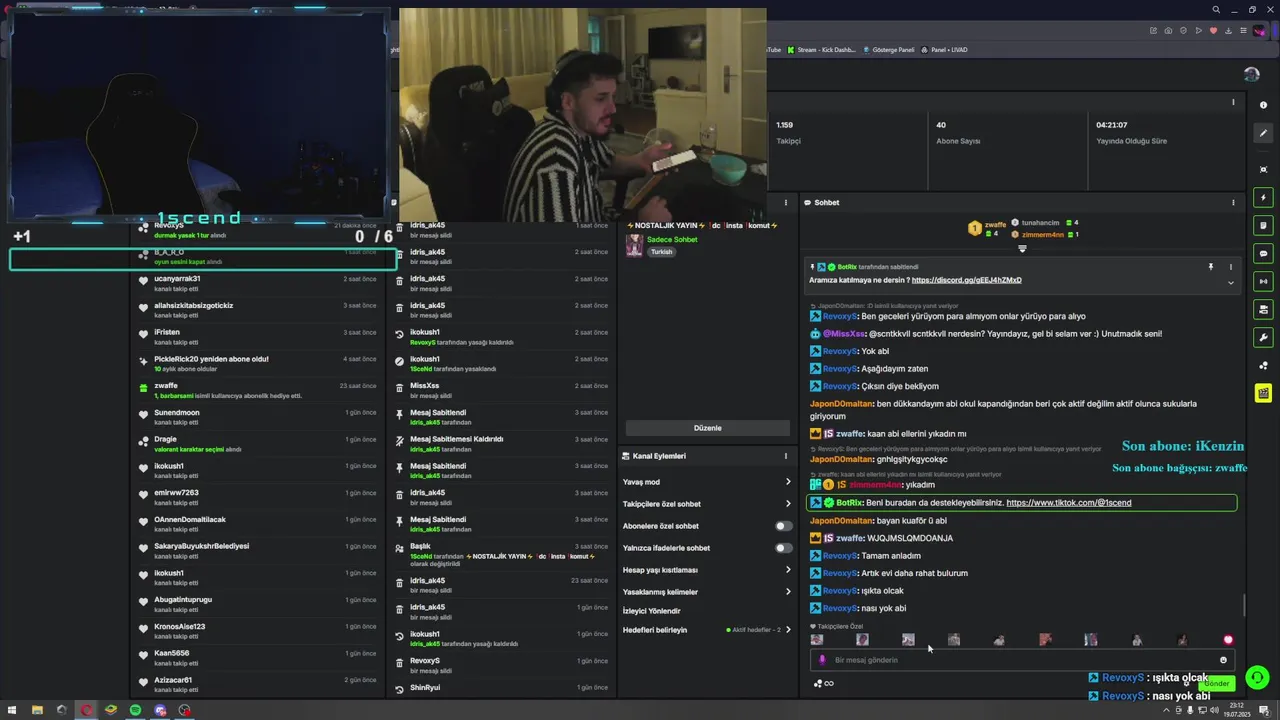Toggle the chat bubble sidebar icon
1280x720 pixels.
pos(1263,254)
